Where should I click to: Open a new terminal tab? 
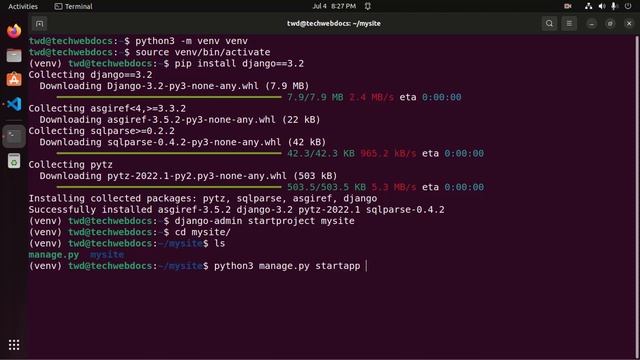click(39, 24)
